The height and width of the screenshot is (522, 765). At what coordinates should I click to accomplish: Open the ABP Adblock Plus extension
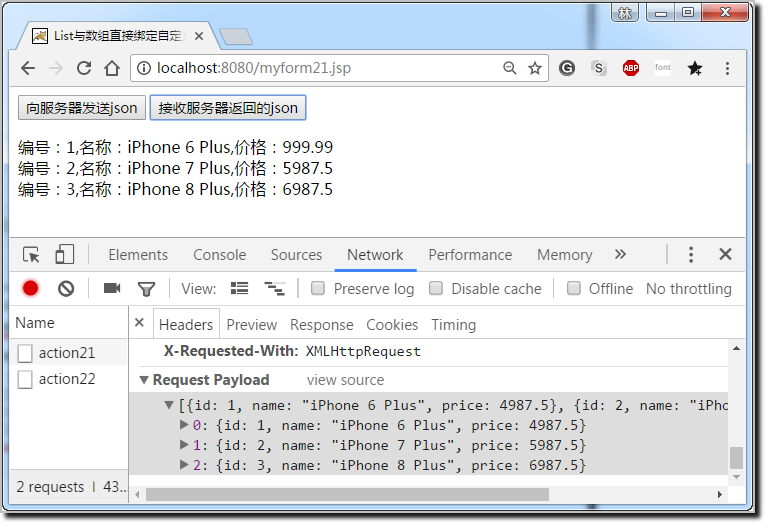[x=630, y=68]
